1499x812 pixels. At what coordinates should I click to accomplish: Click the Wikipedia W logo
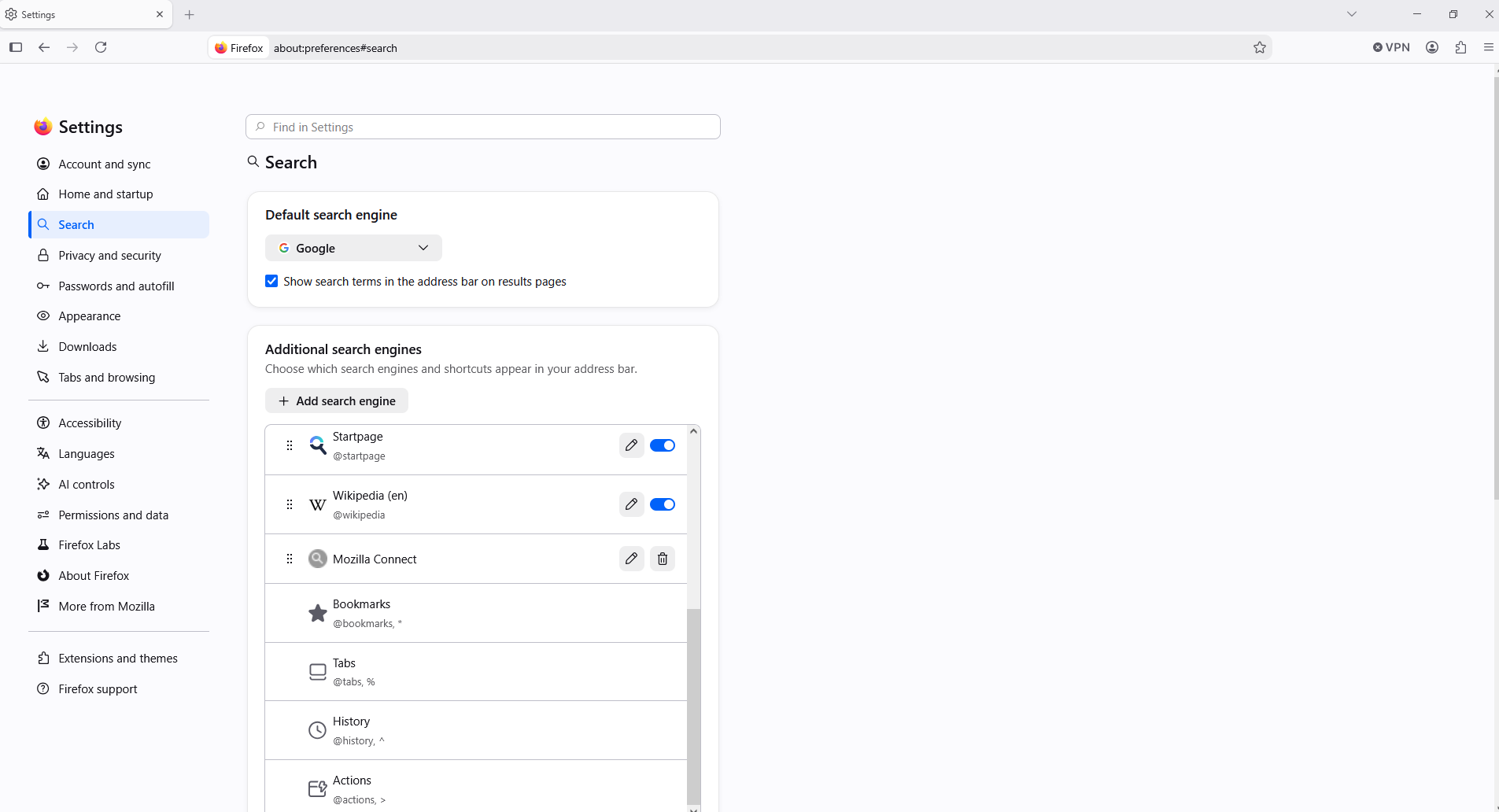point(317,504)
